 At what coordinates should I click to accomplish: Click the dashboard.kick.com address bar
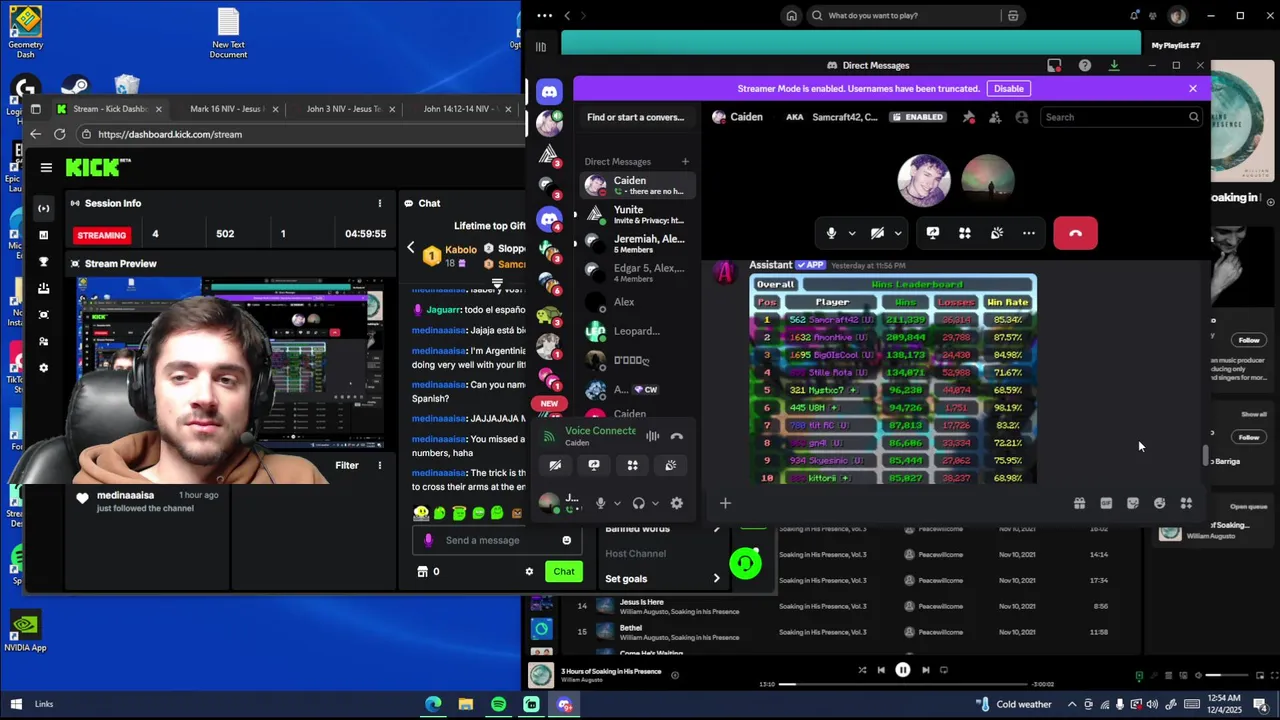click(300, 134)
